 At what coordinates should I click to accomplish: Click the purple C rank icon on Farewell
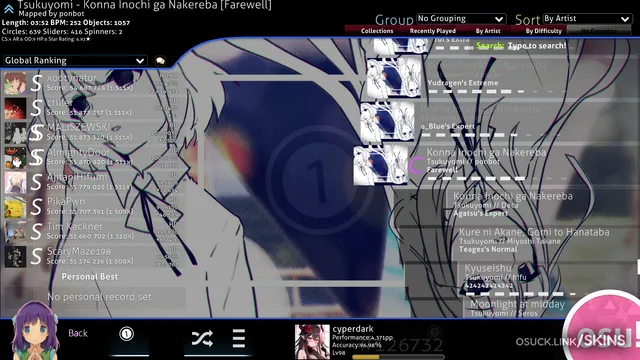[416, 165]
